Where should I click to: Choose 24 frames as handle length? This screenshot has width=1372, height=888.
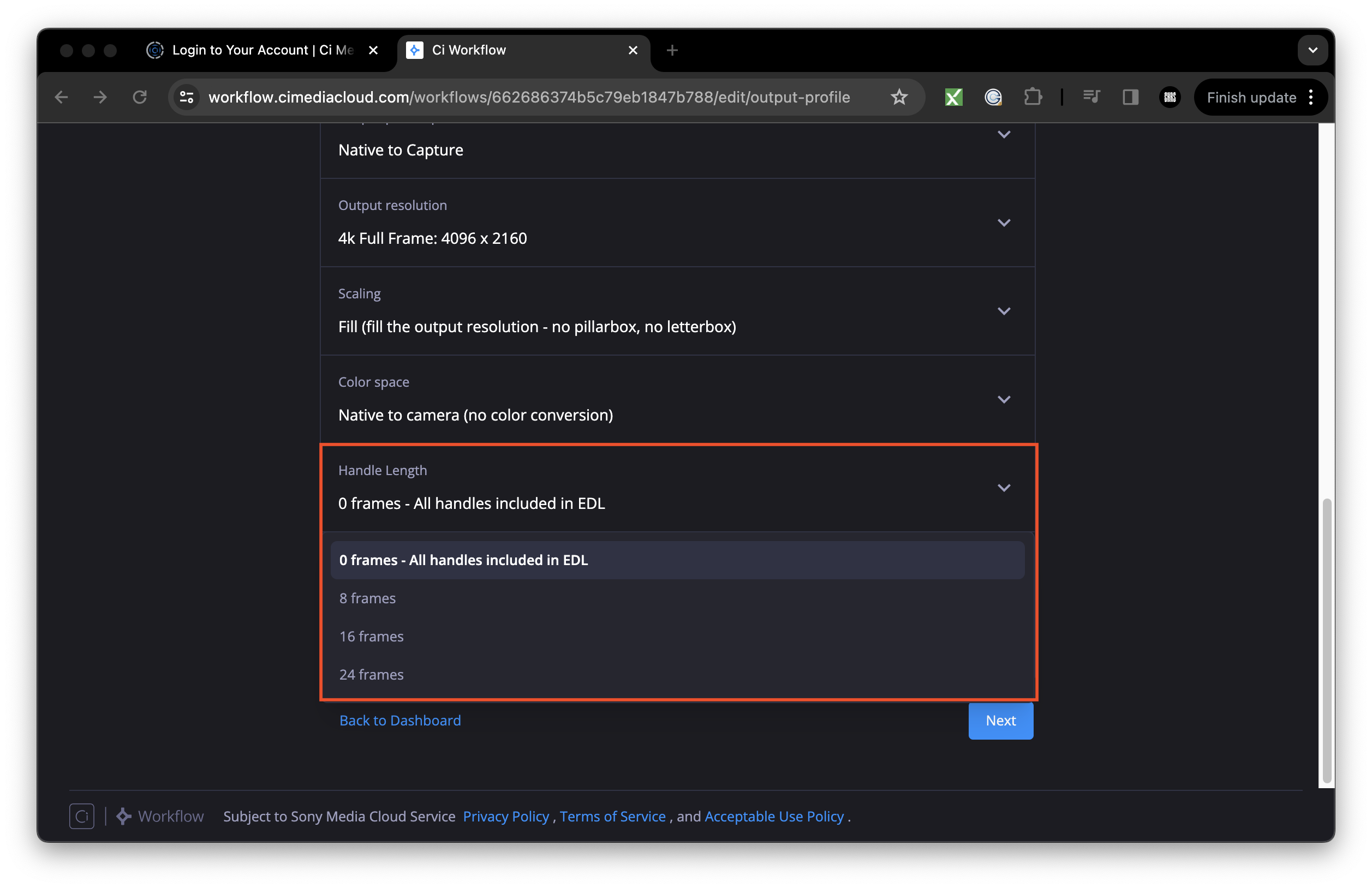(x=371, y=674)
